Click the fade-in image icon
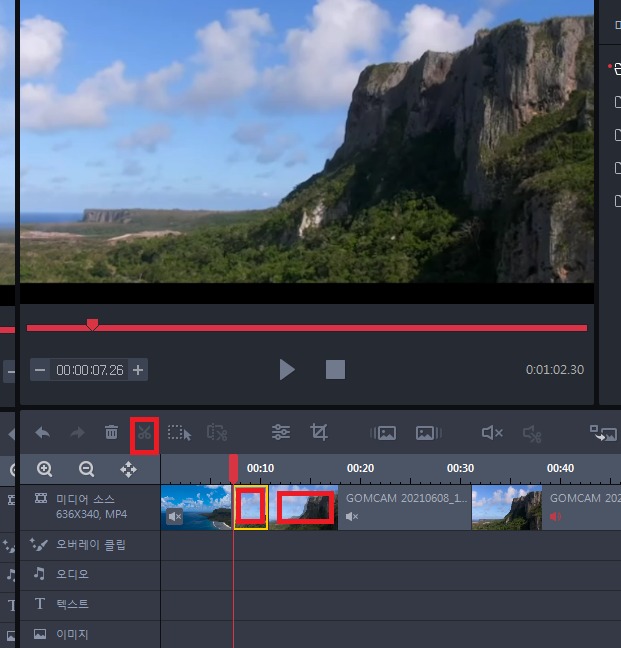 383,433
